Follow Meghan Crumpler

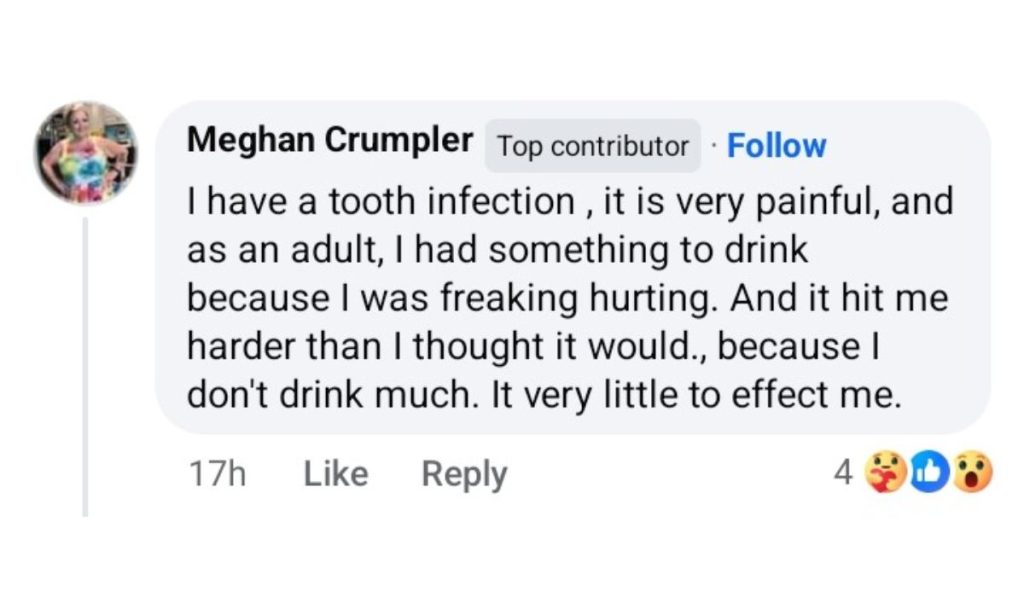[776, 146]
